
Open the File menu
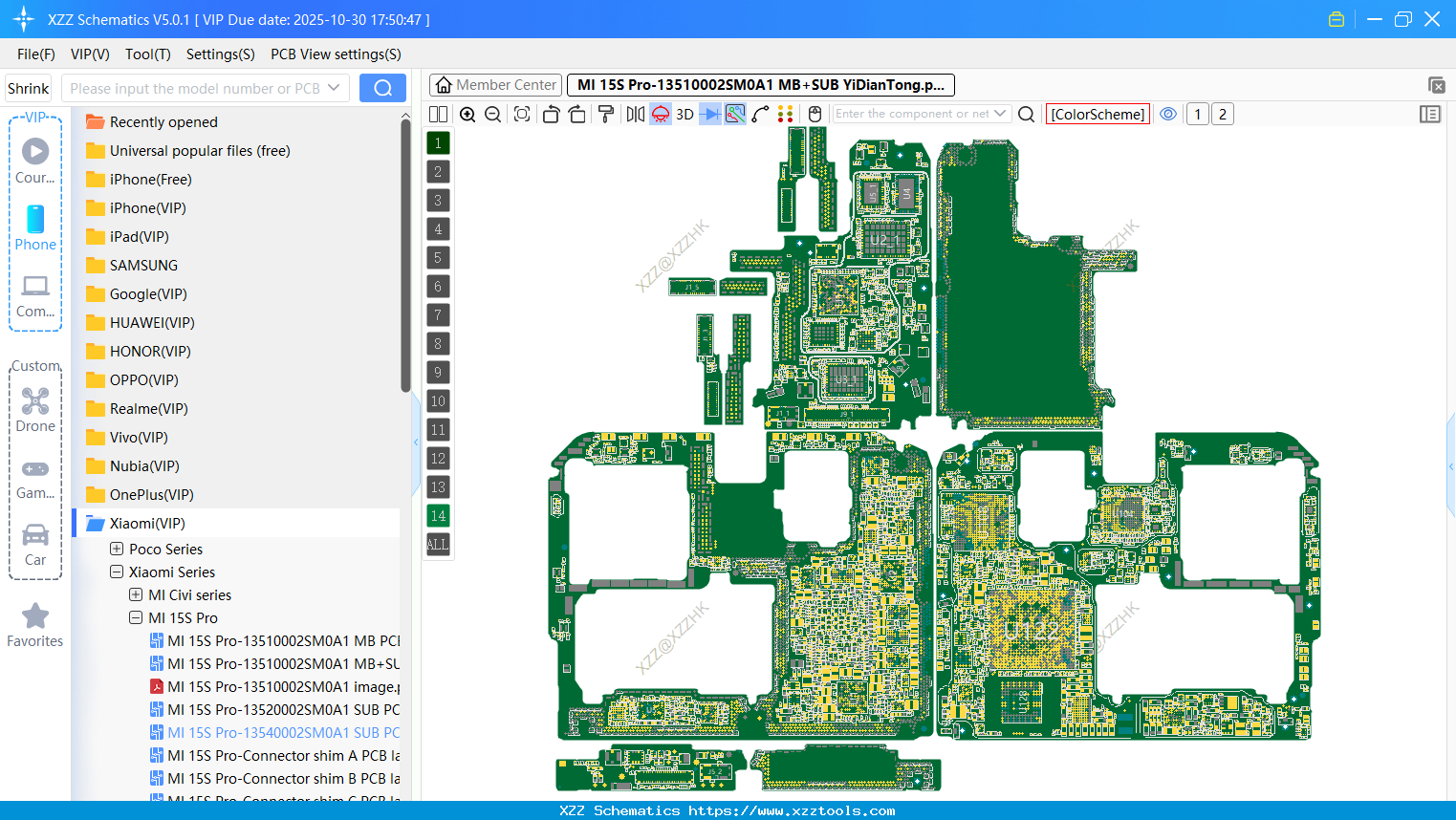point(36,54)
